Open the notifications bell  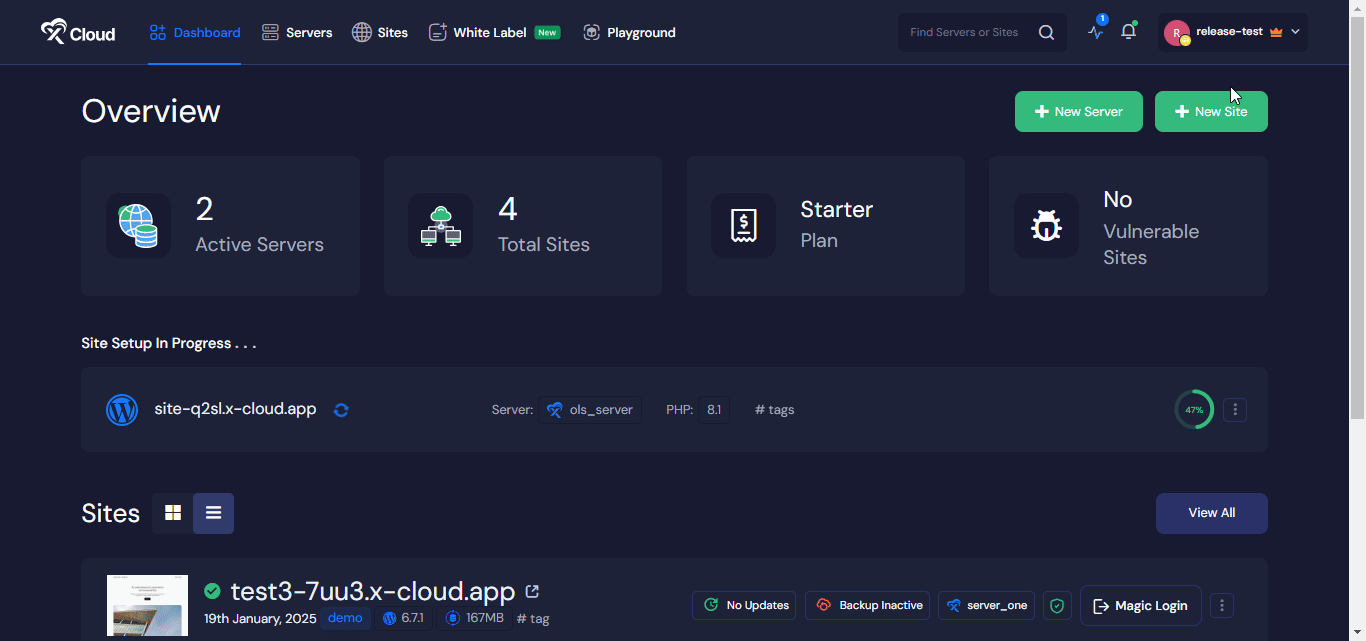1129,32
